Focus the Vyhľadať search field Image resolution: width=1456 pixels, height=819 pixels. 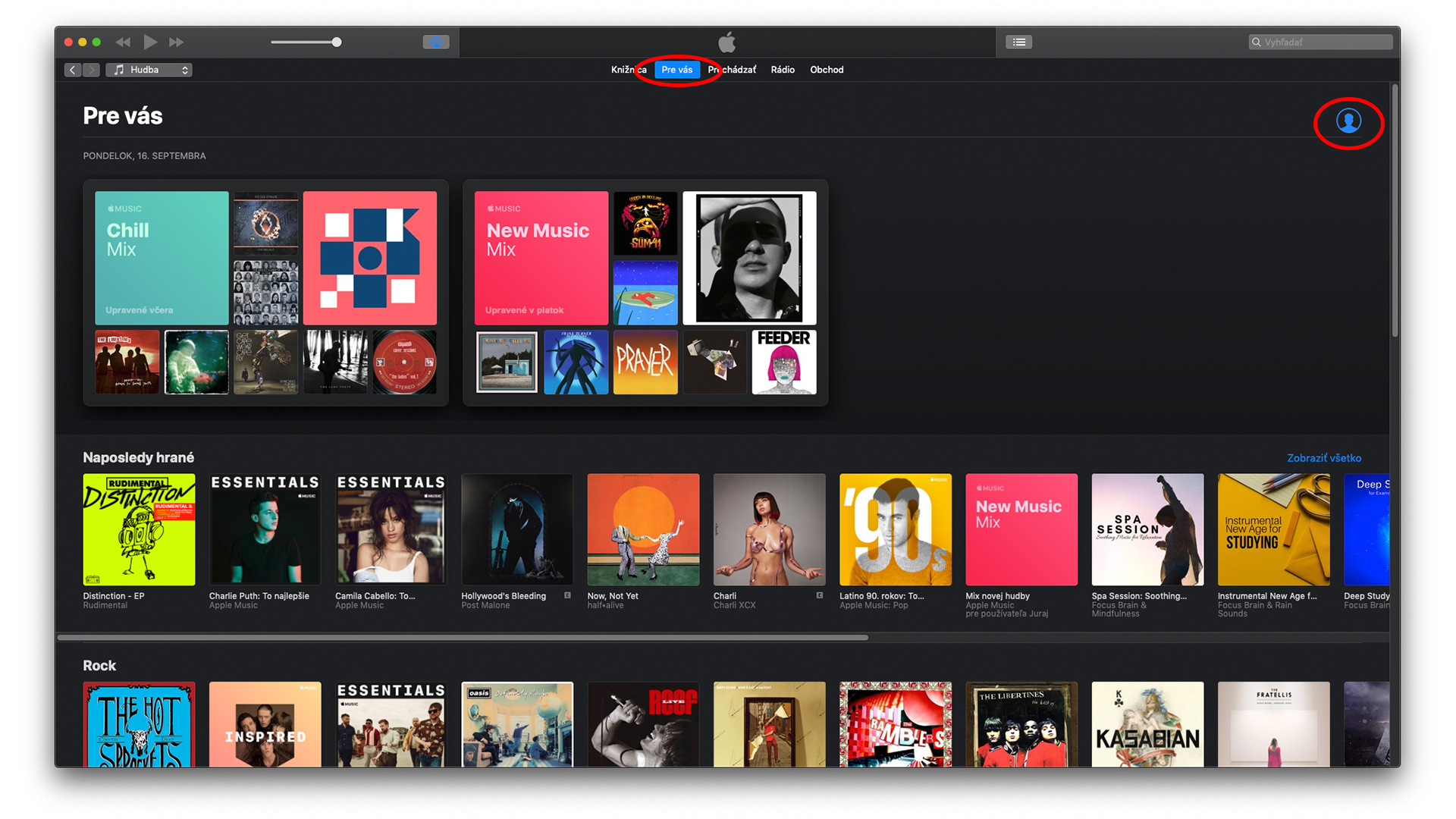[1320, 42]
